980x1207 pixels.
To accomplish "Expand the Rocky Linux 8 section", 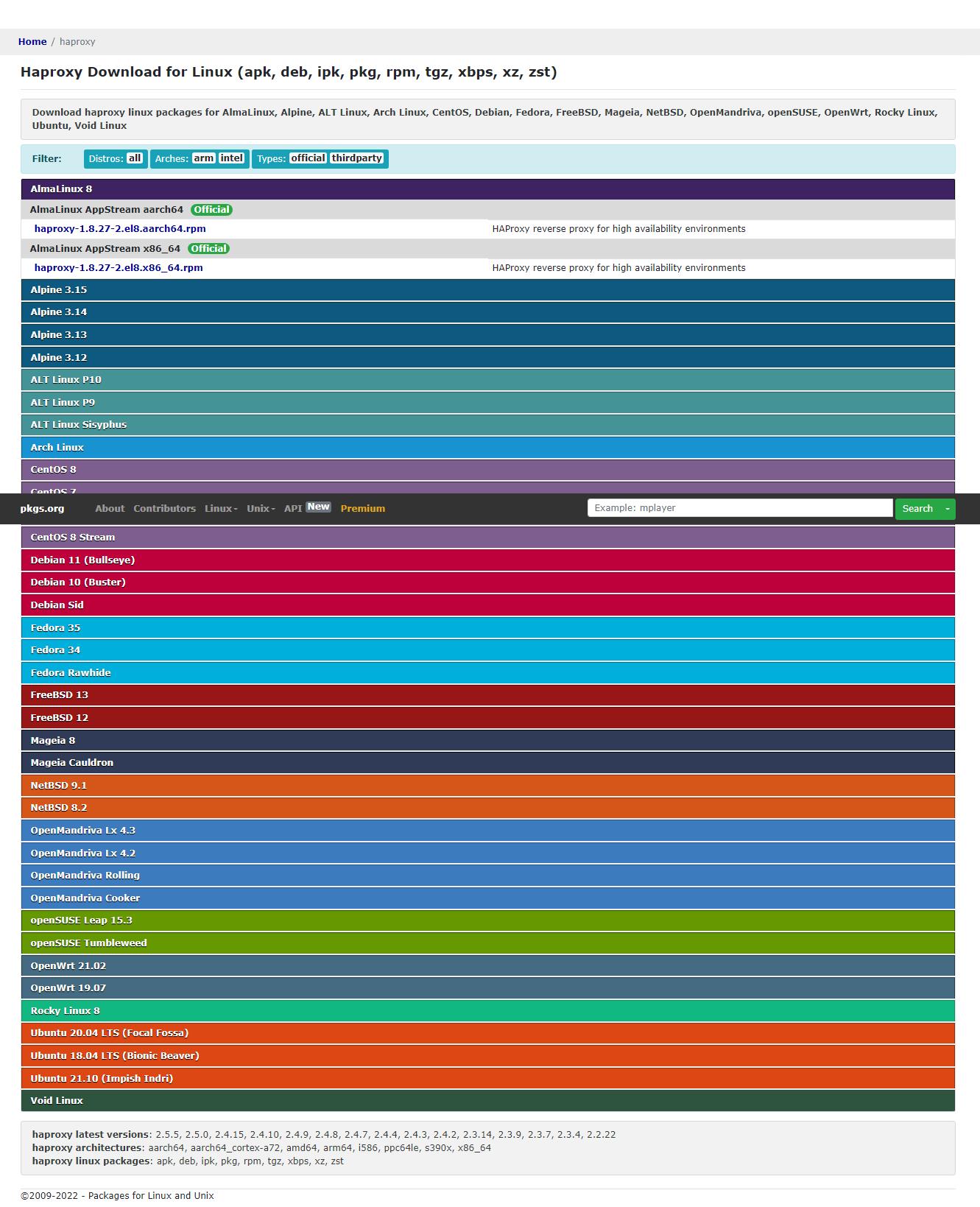I will 488,1011.
